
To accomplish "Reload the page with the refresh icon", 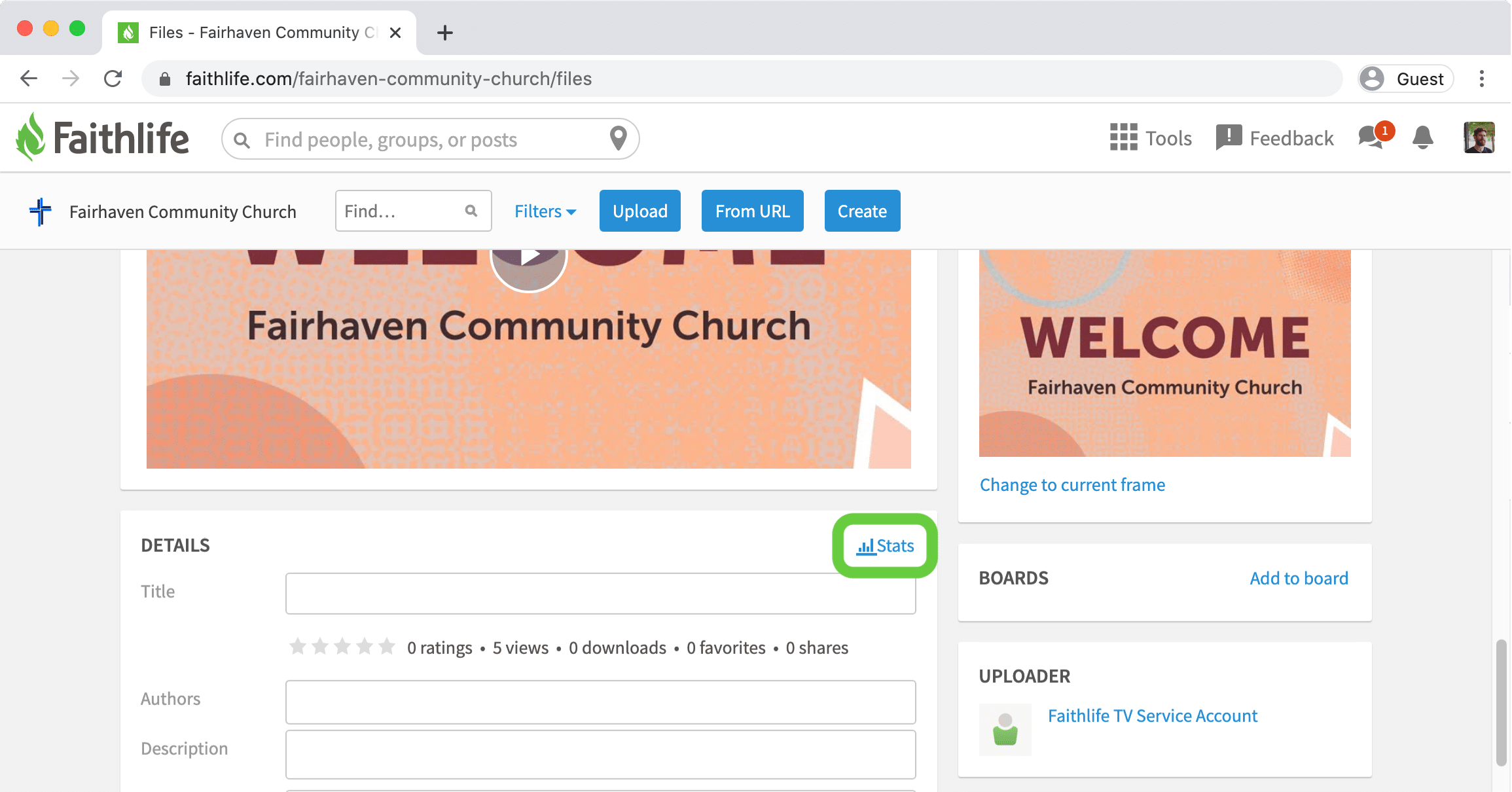I will tap(113, 79).
